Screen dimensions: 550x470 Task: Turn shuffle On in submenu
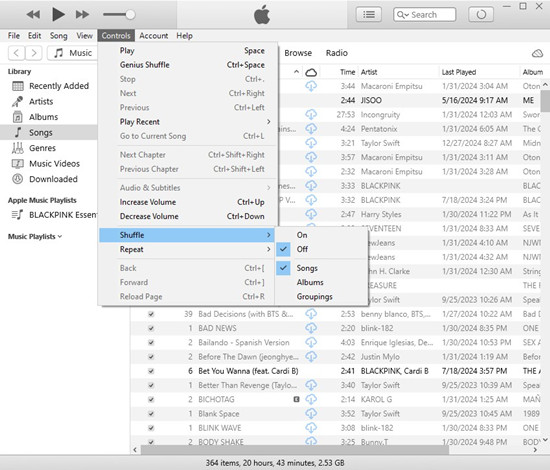tap(321, 235)
